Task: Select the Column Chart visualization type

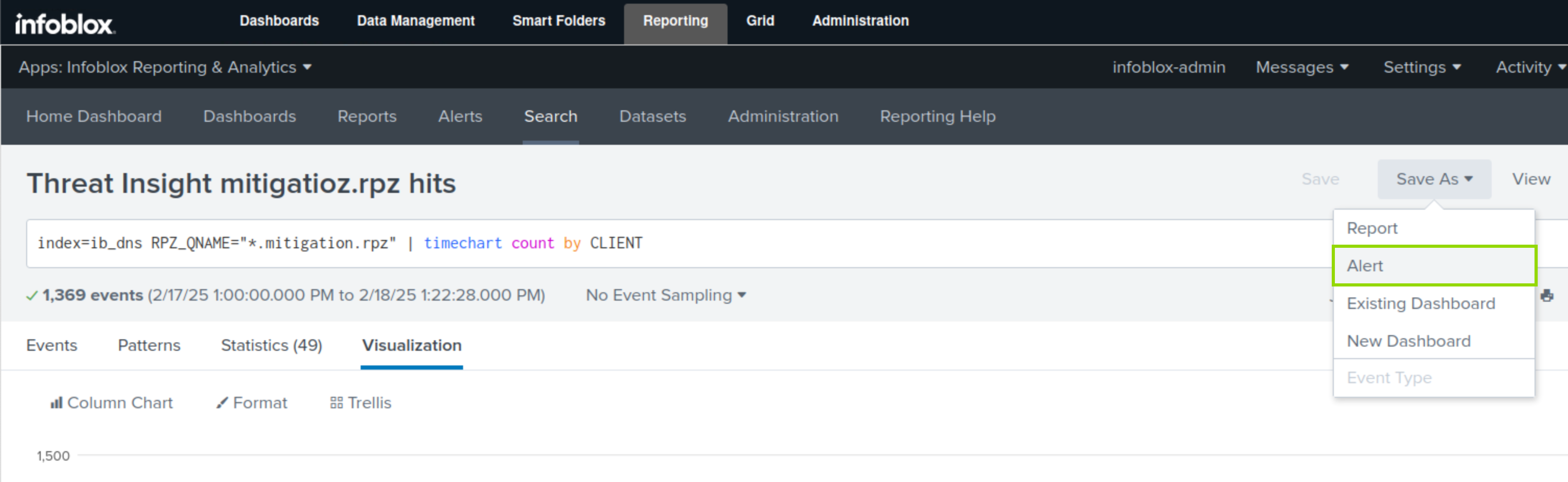Action: pyautogui.click(x=111, y=403)
